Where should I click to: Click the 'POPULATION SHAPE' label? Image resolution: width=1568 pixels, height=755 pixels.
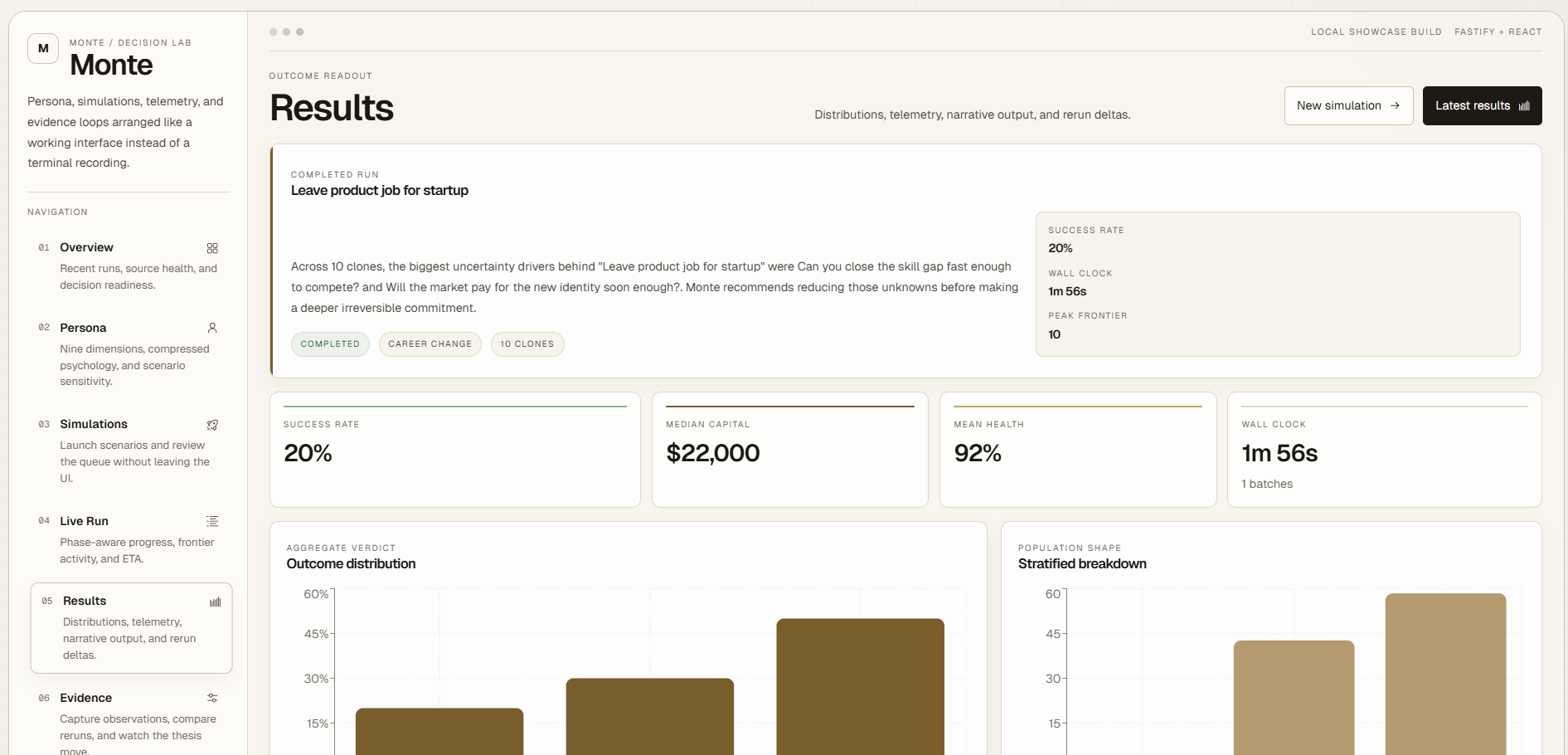pos(1070,548)
